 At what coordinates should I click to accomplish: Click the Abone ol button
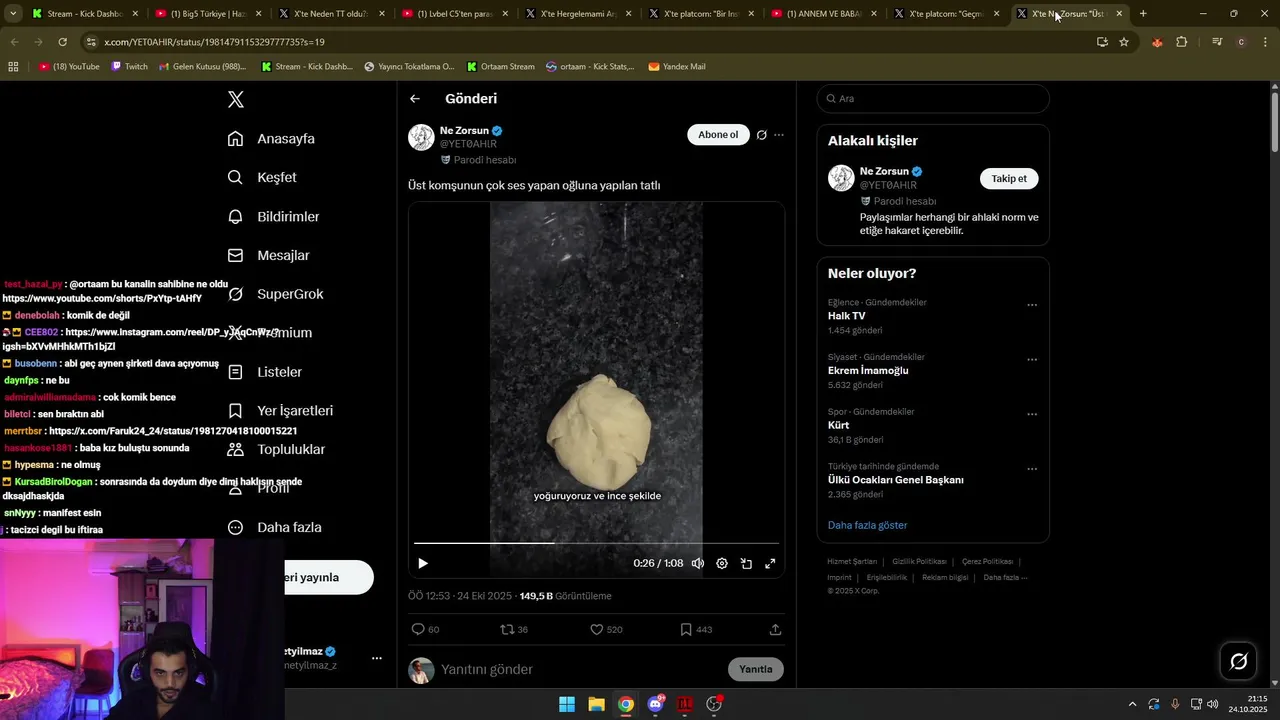tap(718, 135)
